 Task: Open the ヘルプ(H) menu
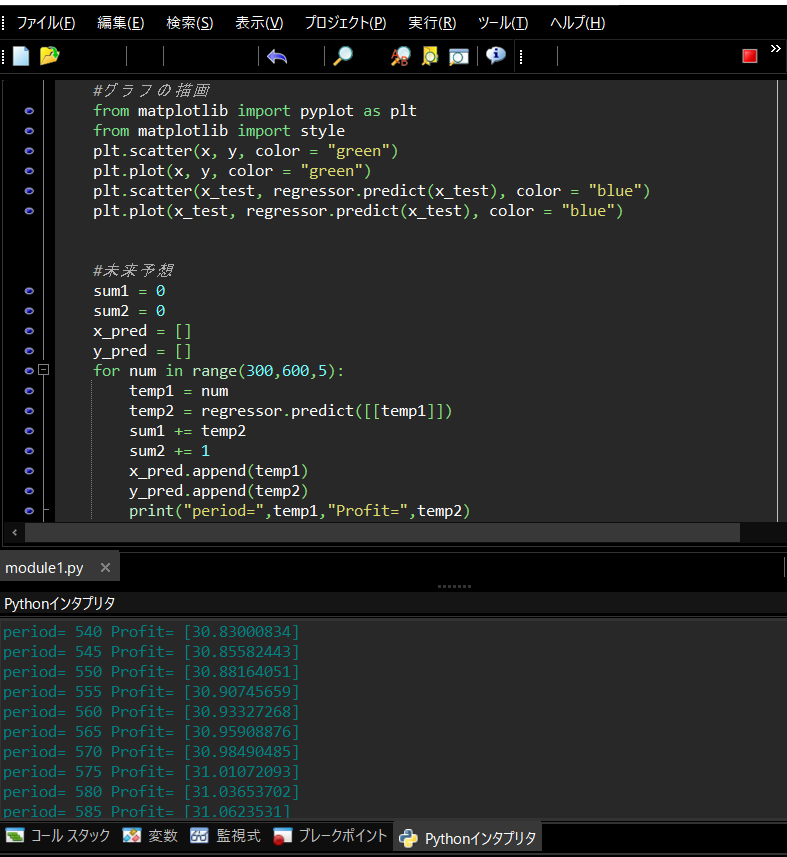(x=578, y=23)
